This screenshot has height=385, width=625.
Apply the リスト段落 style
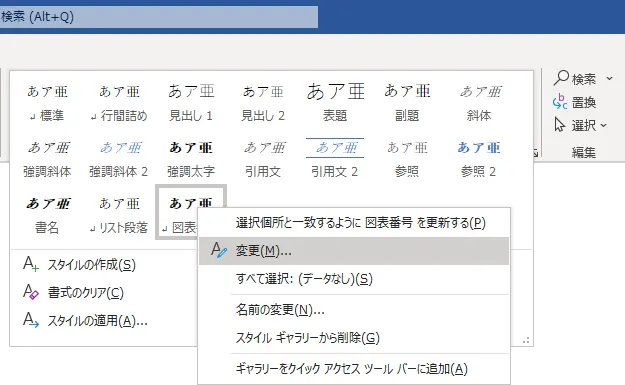pyautogui.click(x=119, y=214)
